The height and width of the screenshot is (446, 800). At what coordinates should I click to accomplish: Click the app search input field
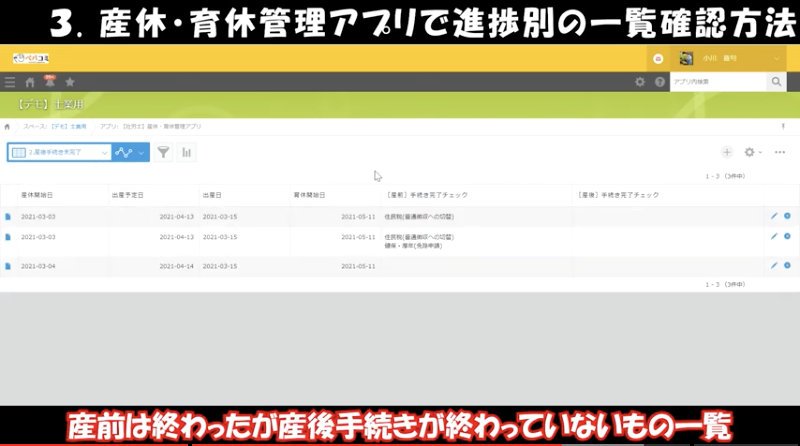coord(717,82)
